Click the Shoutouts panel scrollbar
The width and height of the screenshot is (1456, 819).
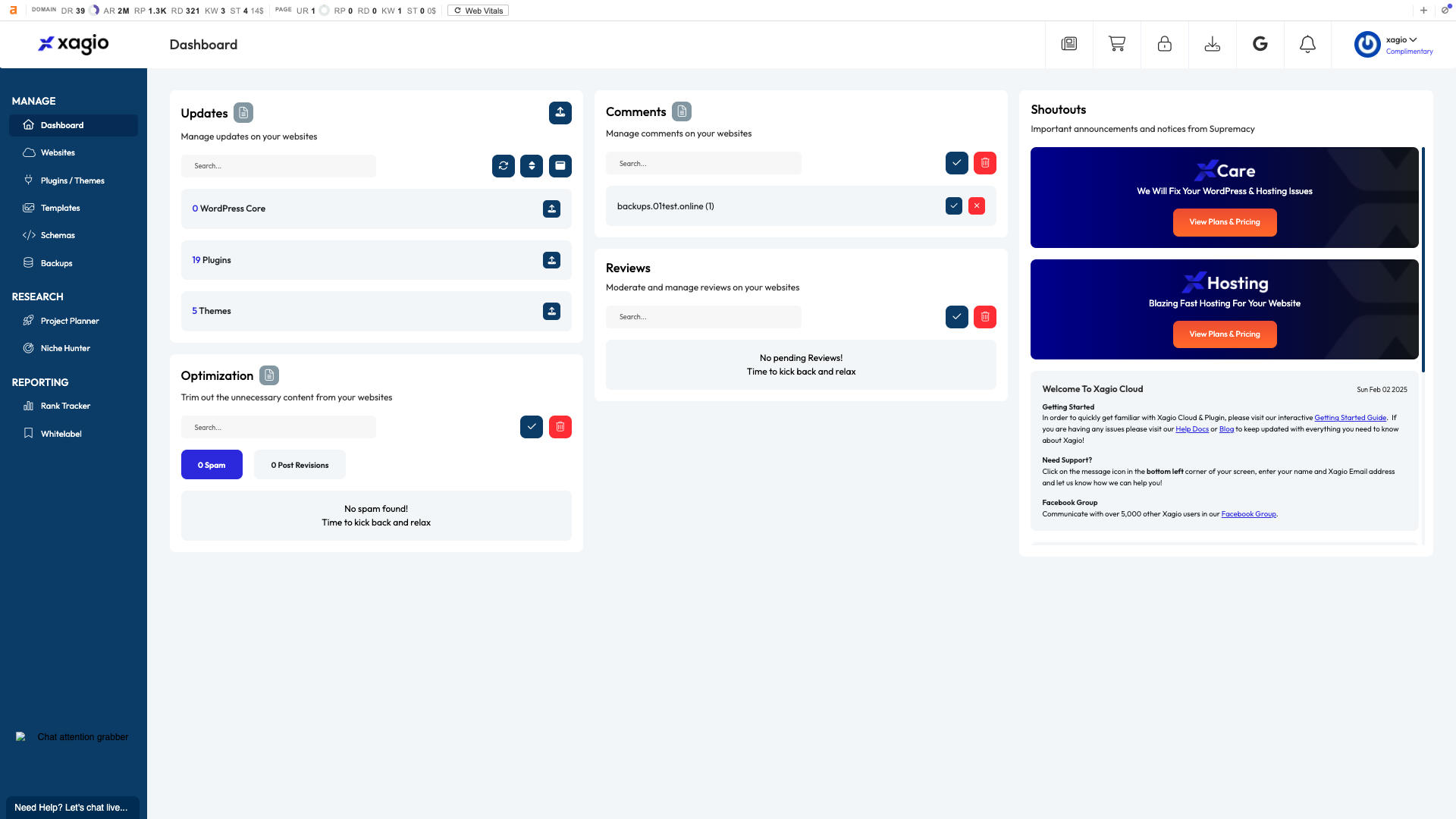(1423, 259)
